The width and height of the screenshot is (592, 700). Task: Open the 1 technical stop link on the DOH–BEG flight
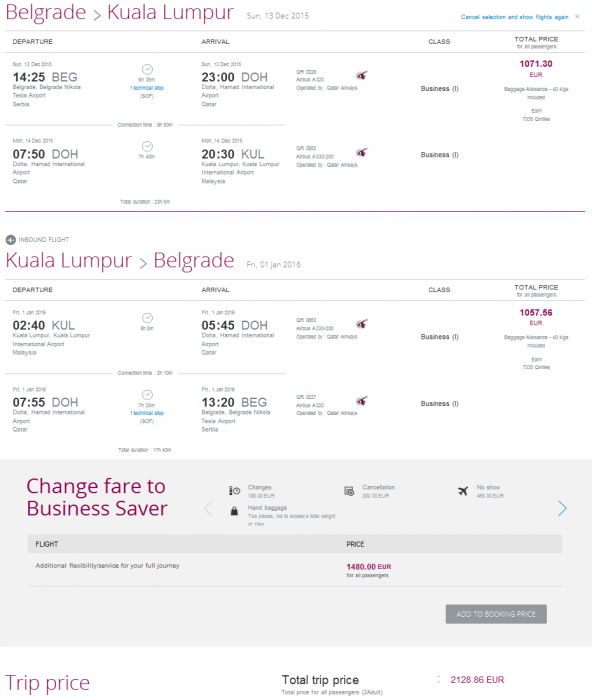147,413
